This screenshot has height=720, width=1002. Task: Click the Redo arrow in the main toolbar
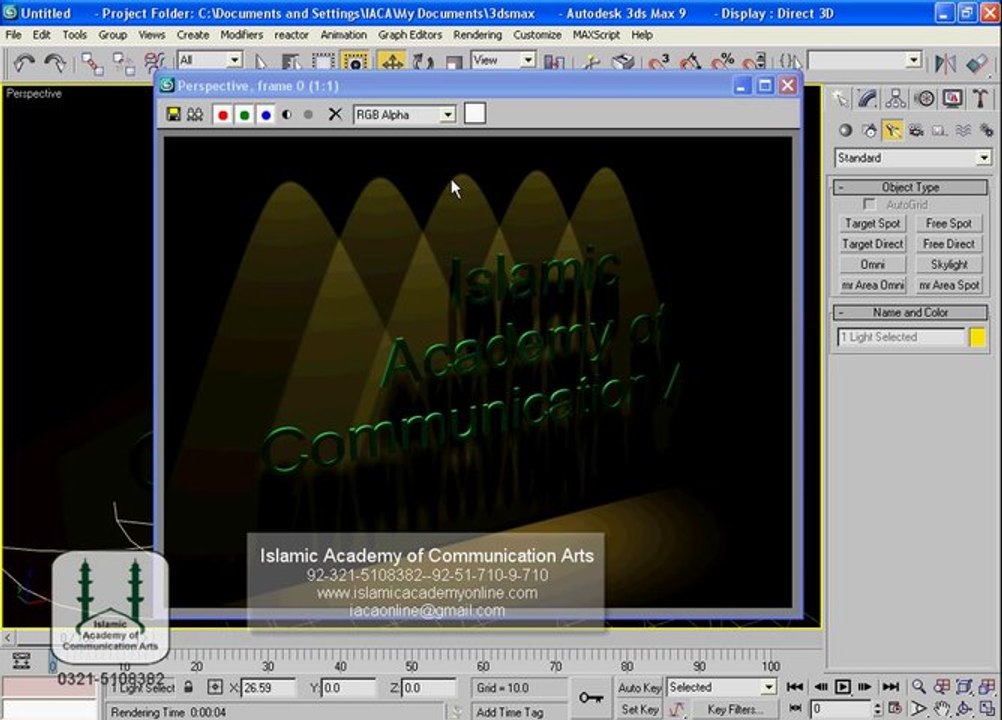tap(55, 63)
